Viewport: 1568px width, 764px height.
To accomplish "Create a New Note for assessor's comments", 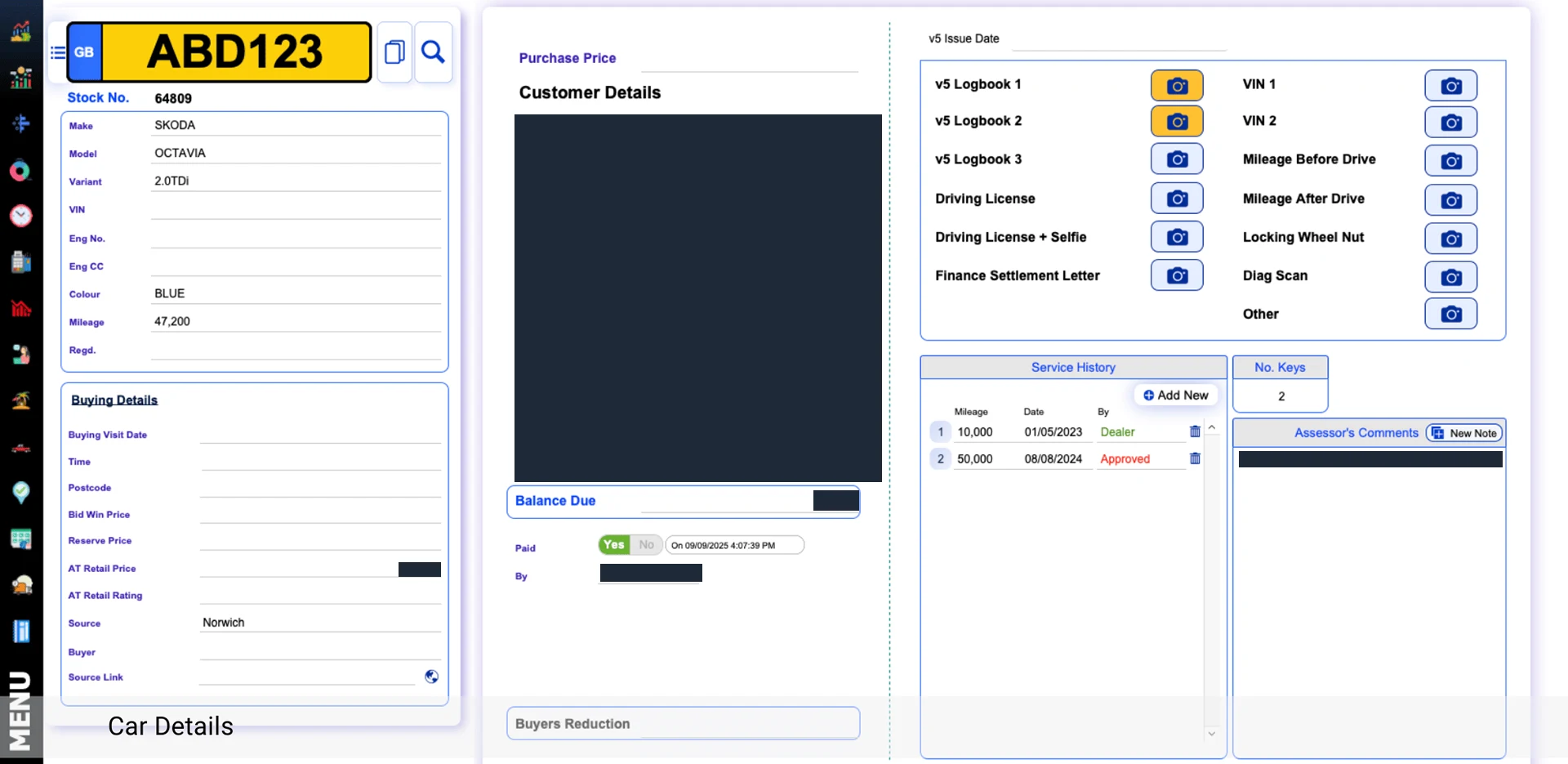I will [1464, 433].
